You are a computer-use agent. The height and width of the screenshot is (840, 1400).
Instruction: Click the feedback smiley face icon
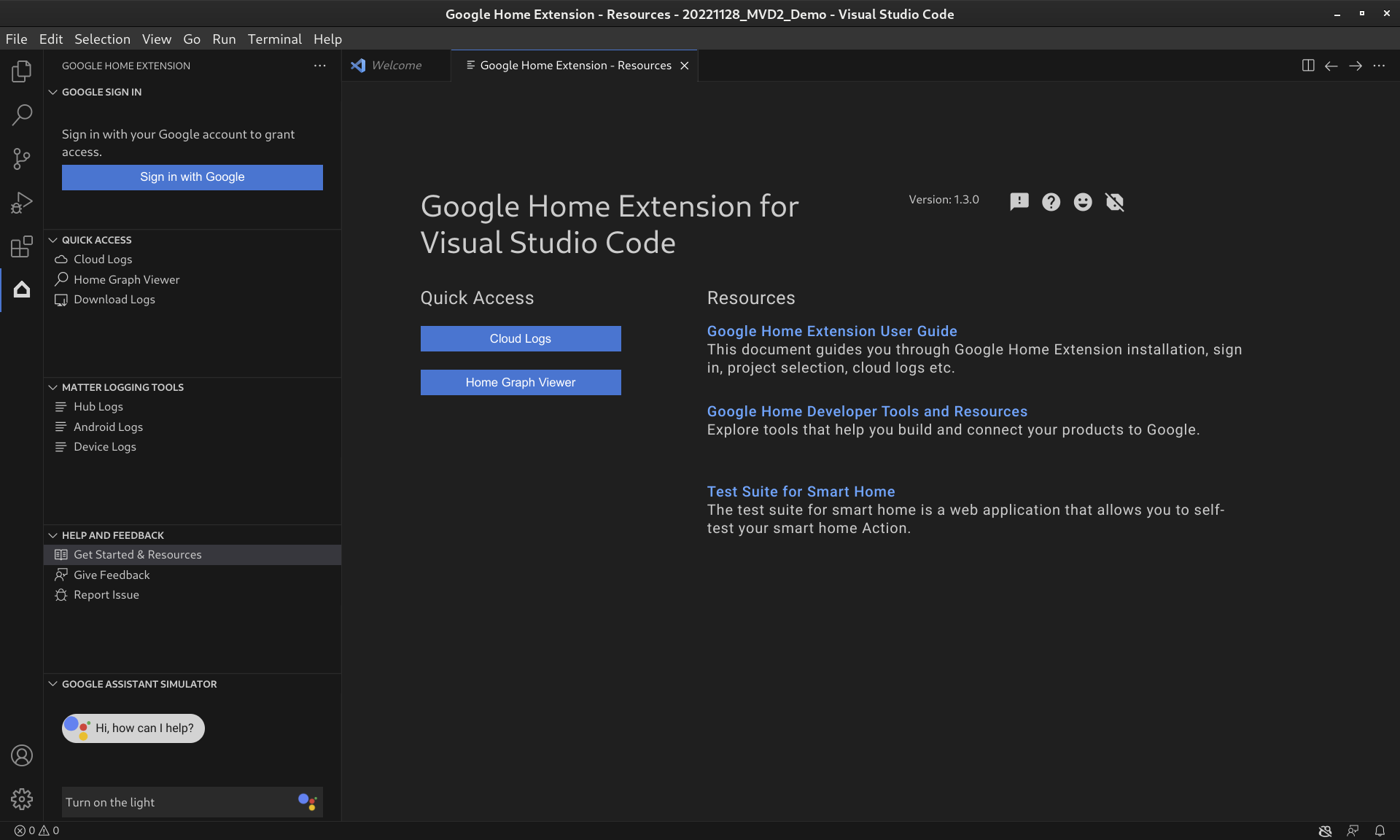[x=1082, y=200]
